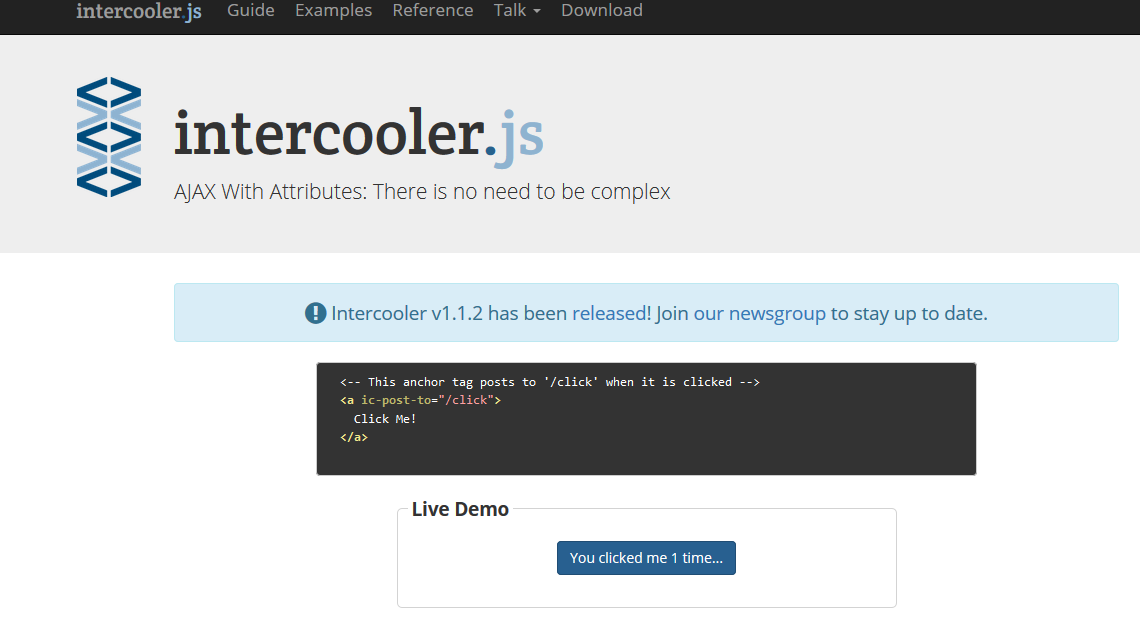Follow the 'released' link in announcement
1140x629 pixels.
[x=611, y=313]
